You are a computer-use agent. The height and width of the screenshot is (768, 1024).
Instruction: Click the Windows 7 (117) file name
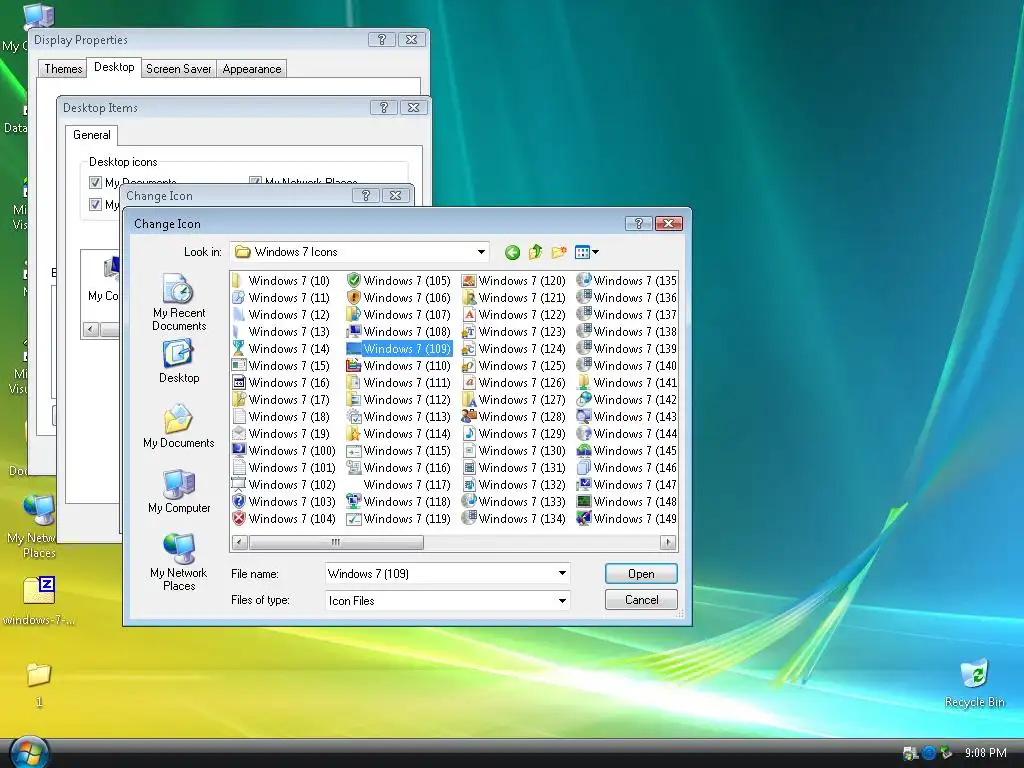click(407, 485)
